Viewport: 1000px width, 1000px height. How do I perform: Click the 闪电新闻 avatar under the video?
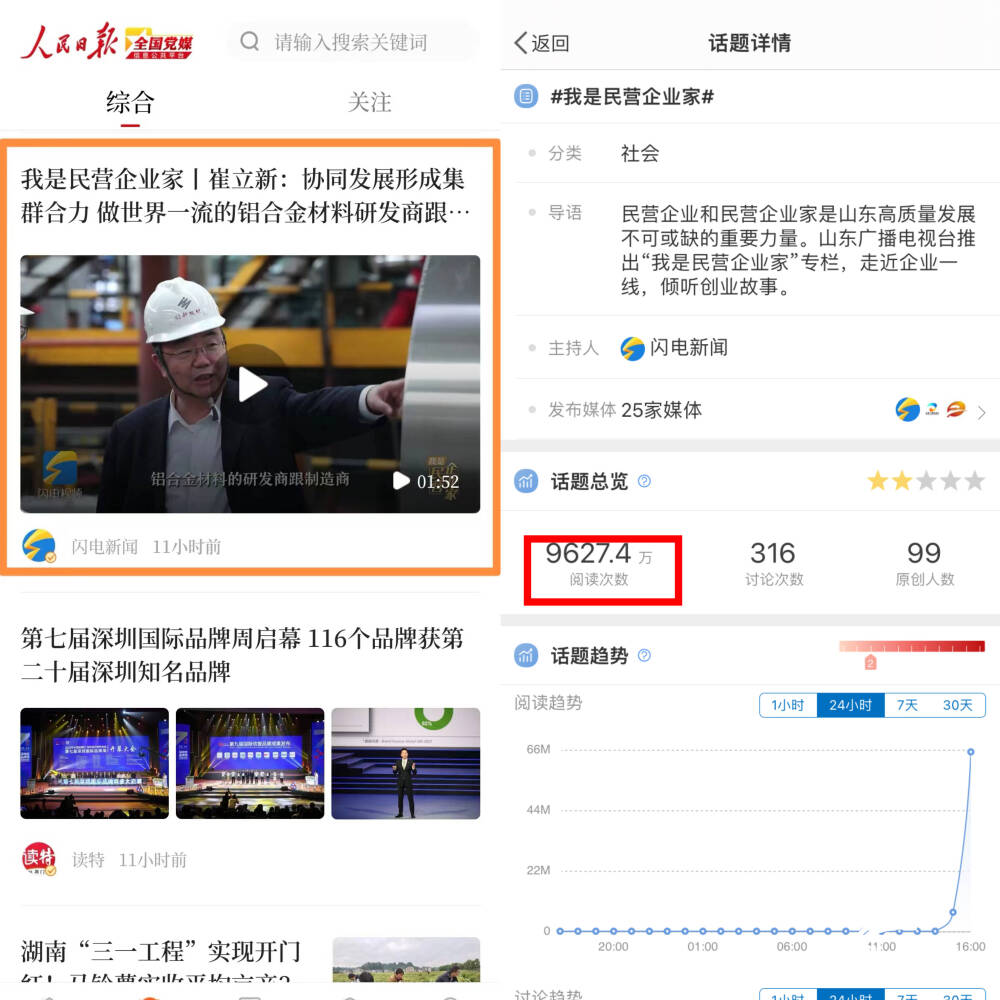(x=39, y=546)
